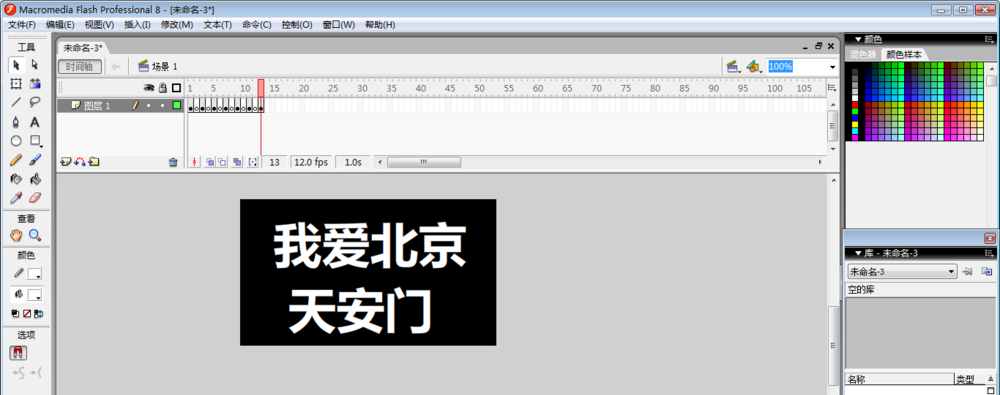Screen dimensions: 1000x395
Task: Select the Hand tool
Action: tap(17, 235)
